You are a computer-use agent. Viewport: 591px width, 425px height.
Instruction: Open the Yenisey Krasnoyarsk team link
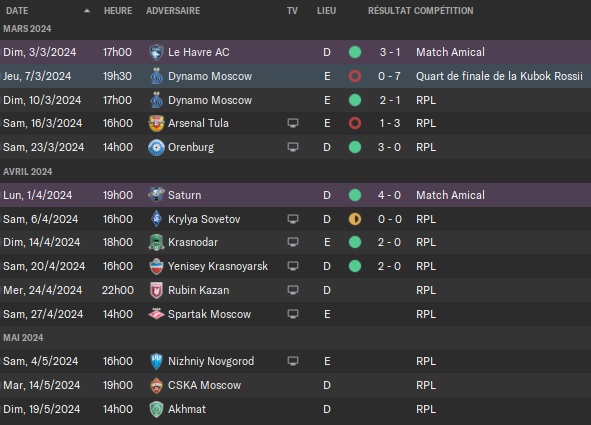pyautogui.click(x=218, y=266)
